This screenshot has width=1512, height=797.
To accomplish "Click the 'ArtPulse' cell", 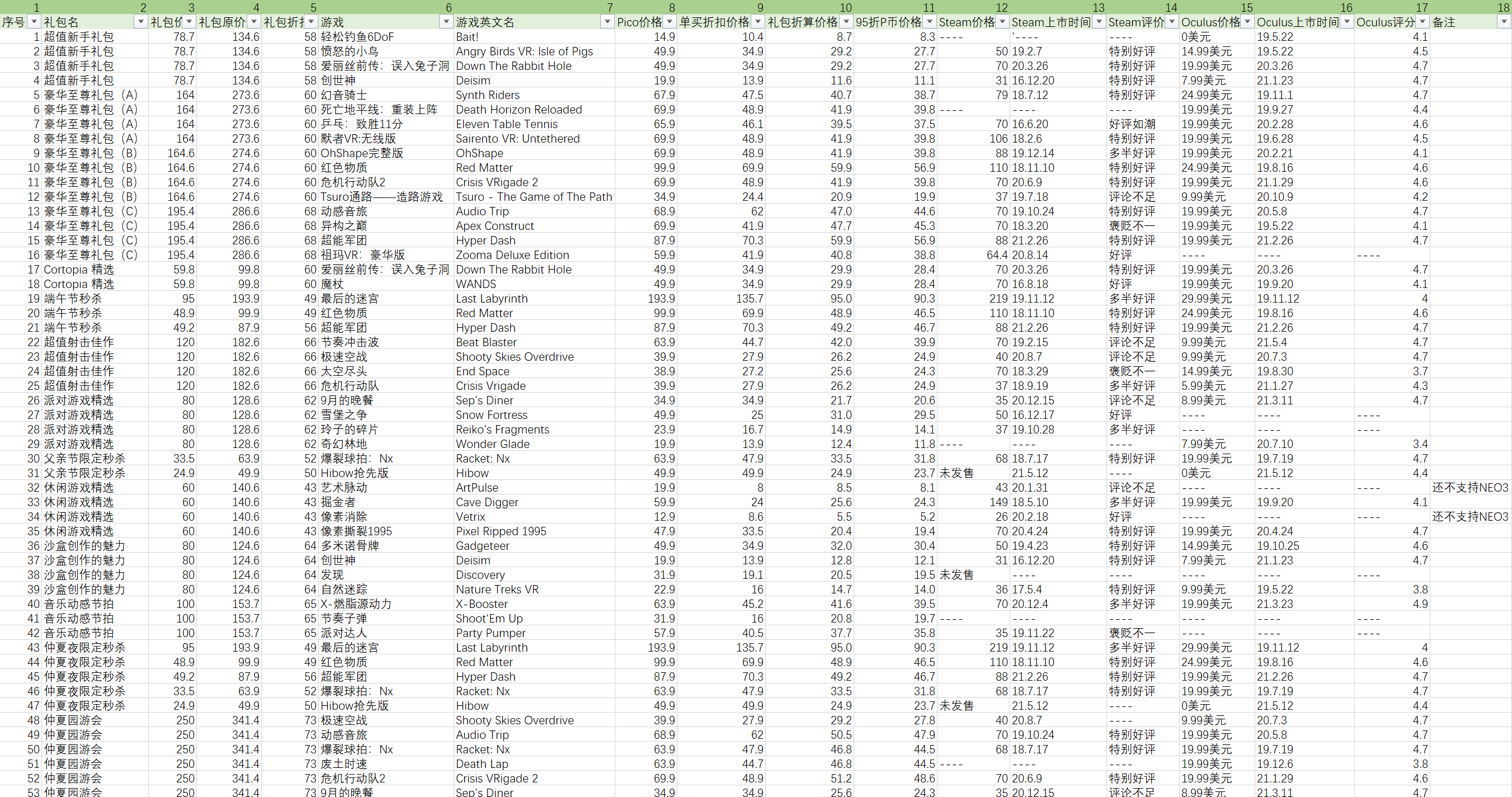I will point(534,487).
